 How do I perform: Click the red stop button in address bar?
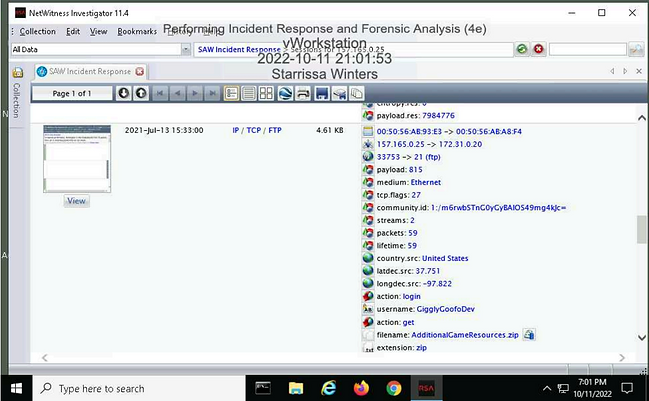pos(538,49)
